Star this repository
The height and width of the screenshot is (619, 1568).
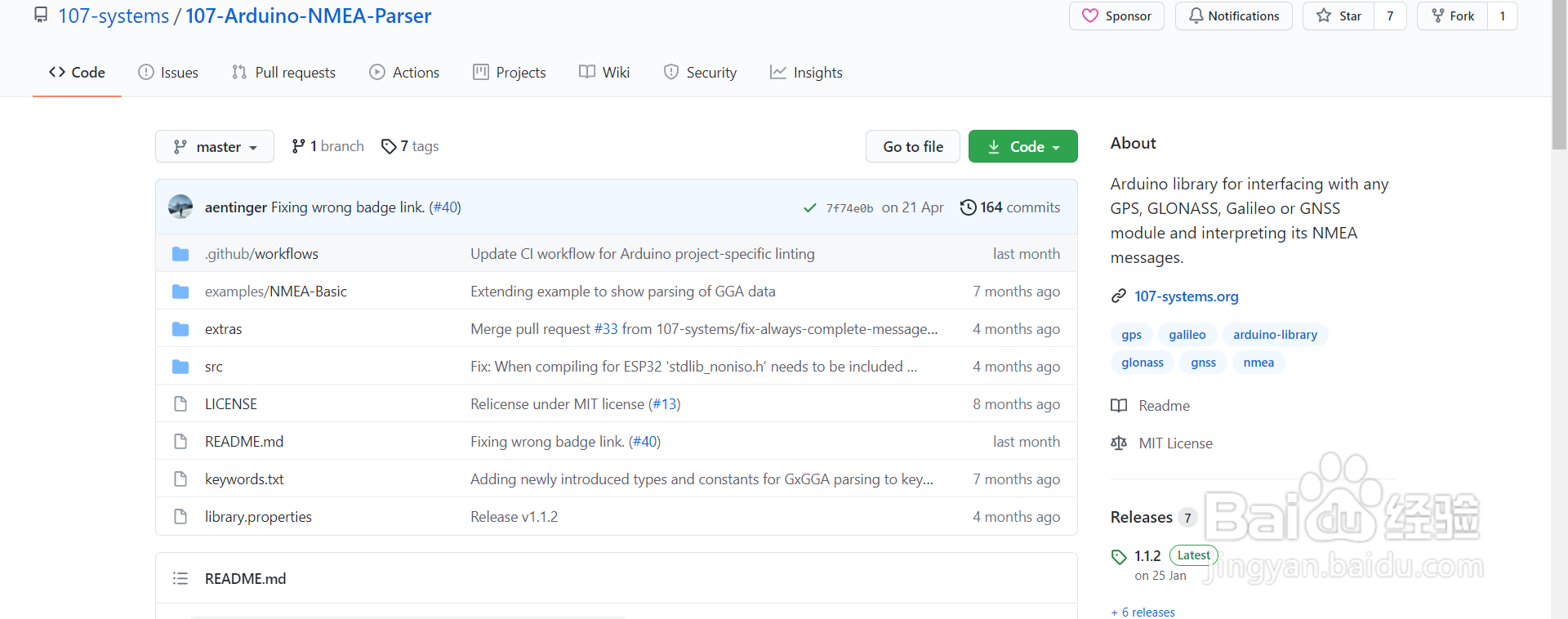coord(1339,16)
